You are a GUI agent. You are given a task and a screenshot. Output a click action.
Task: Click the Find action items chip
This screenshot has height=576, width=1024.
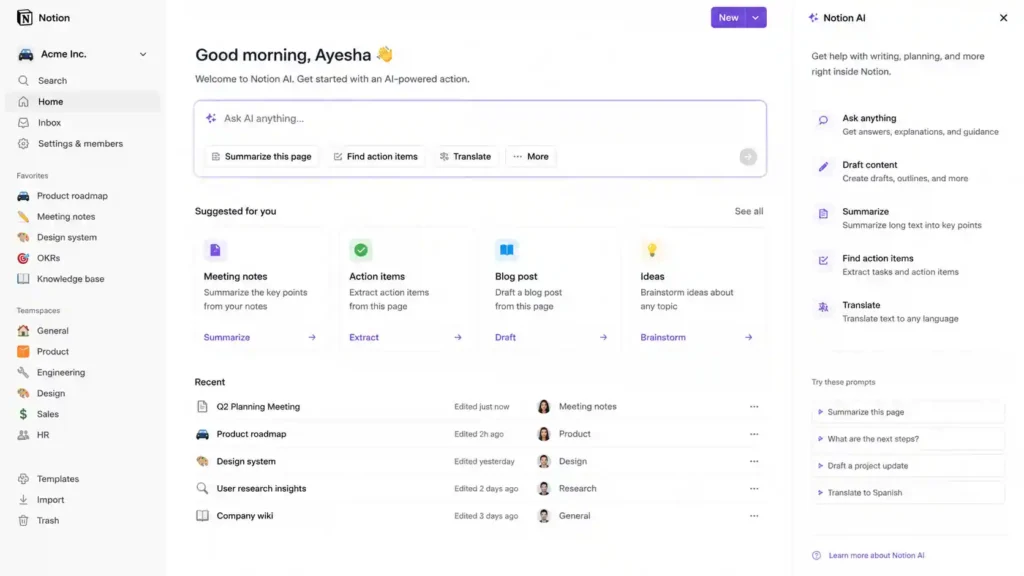pyautogui.click(x=376, y=157)
